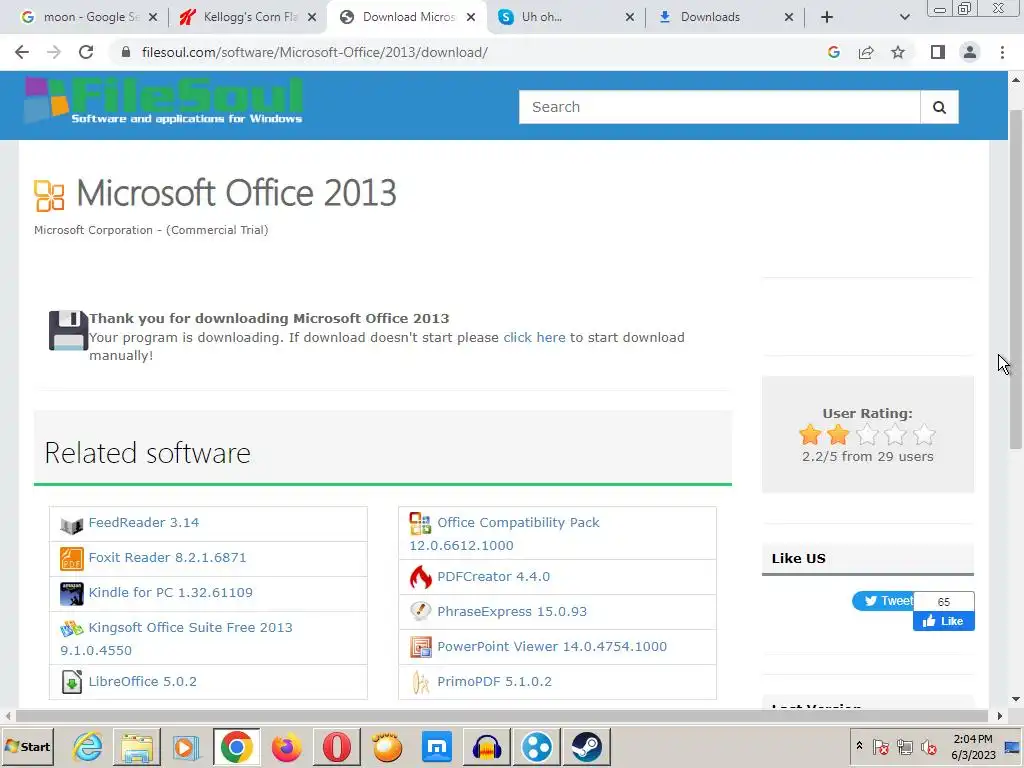1024x768 pixels.
Task: Rate with the fifth star
Action: [924, 434]
